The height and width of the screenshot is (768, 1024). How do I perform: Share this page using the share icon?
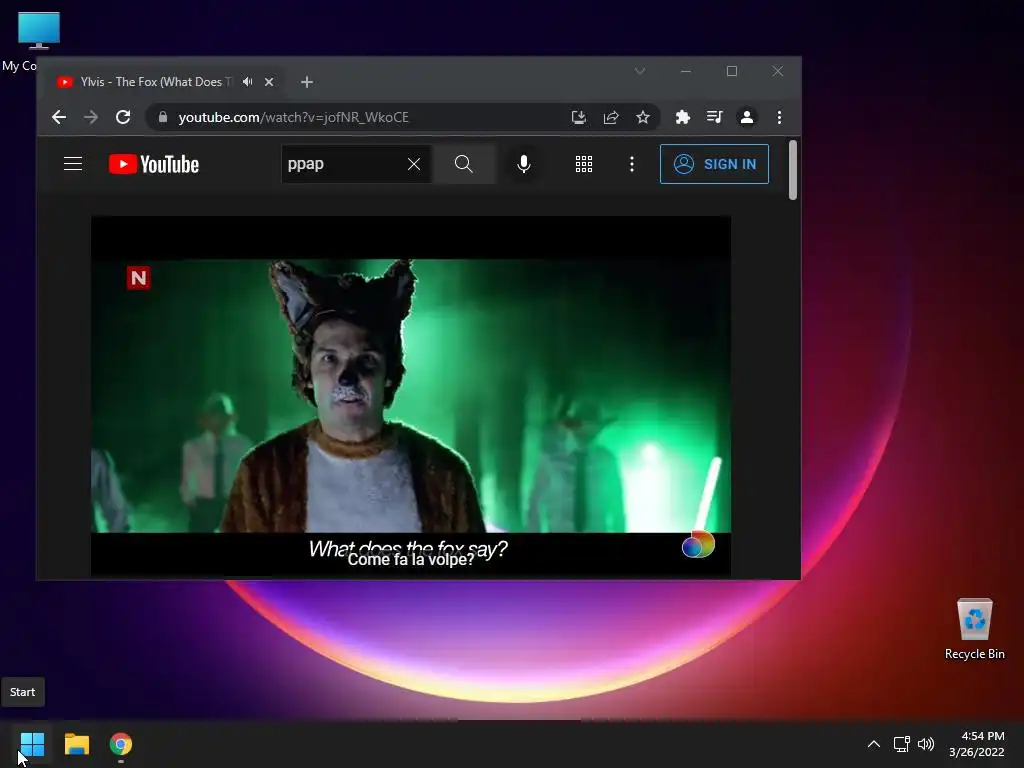(x=611, y=117)
